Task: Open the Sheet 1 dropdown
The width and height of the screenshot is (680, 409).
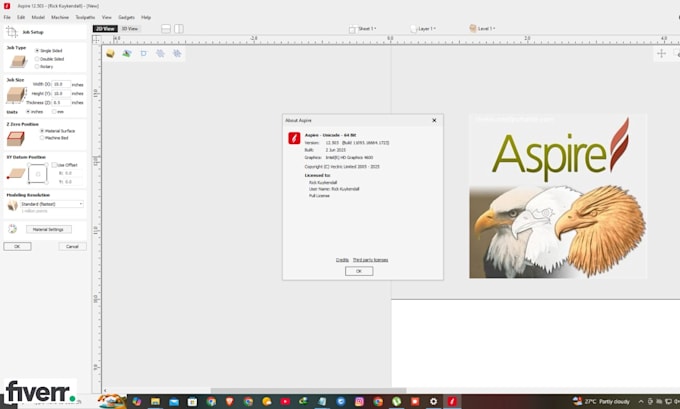Action: 363,29
